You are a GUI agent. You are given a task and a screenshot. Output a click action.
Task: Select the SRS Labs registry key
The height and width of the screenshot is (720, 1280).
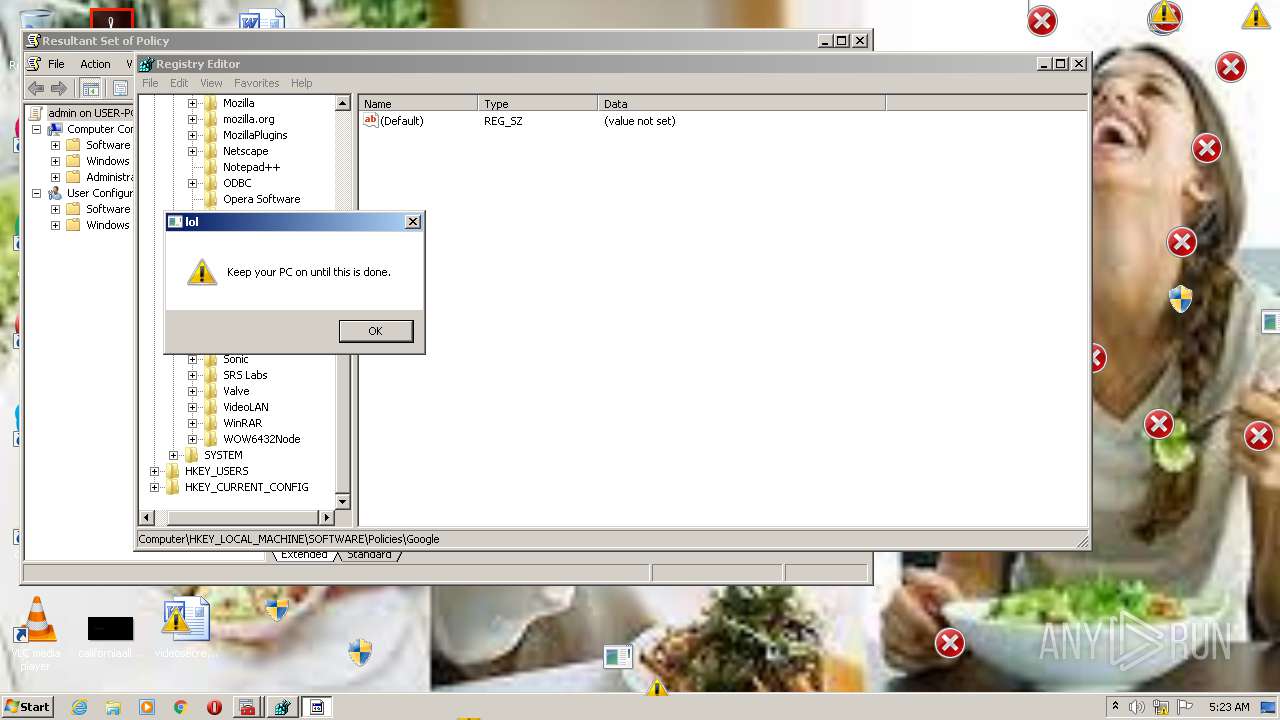[x=245, y=375]
